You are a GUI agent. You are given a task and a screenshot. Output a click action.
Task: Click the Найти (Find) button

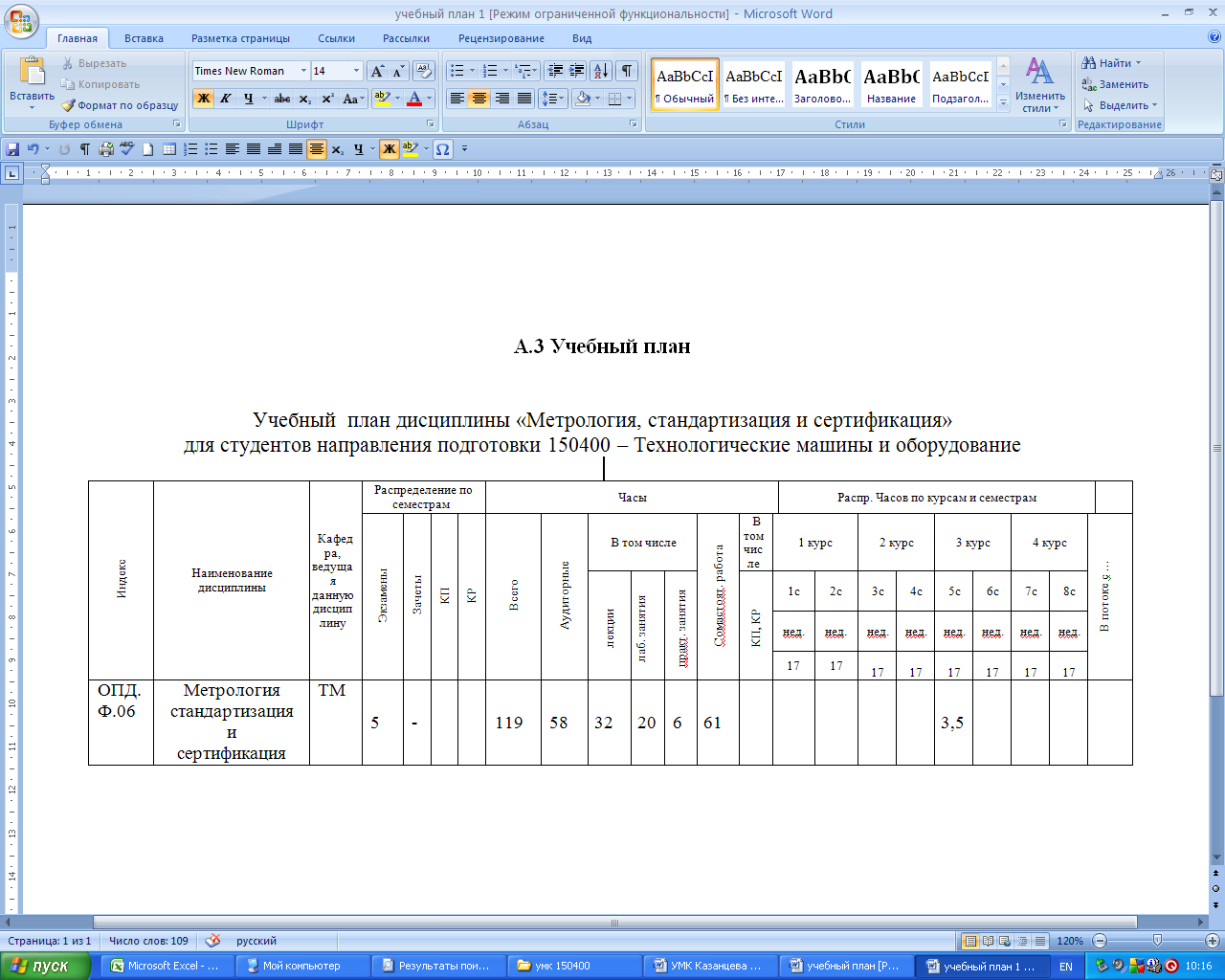[x=1110, y=63]
